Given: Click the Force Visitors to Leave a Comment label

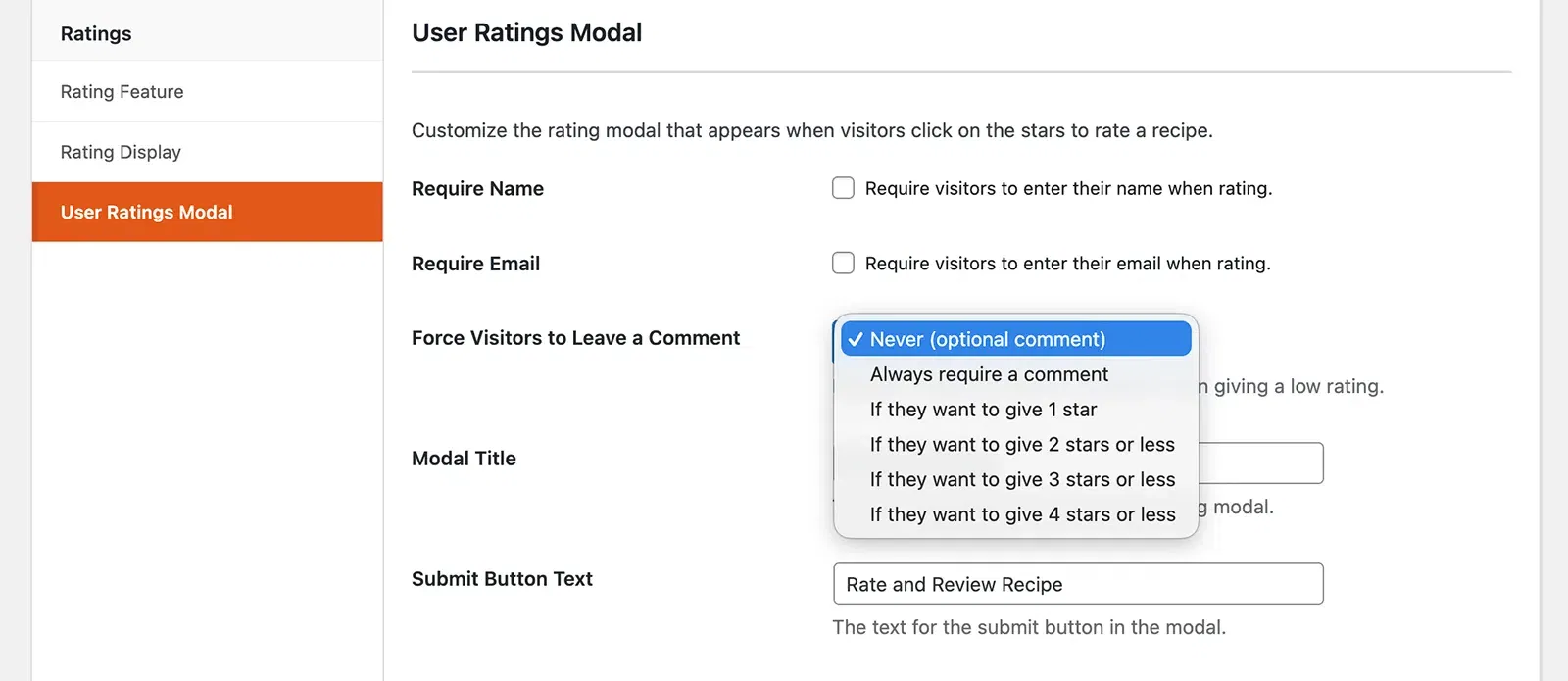Looking at the screenshot, I should 574,338.
